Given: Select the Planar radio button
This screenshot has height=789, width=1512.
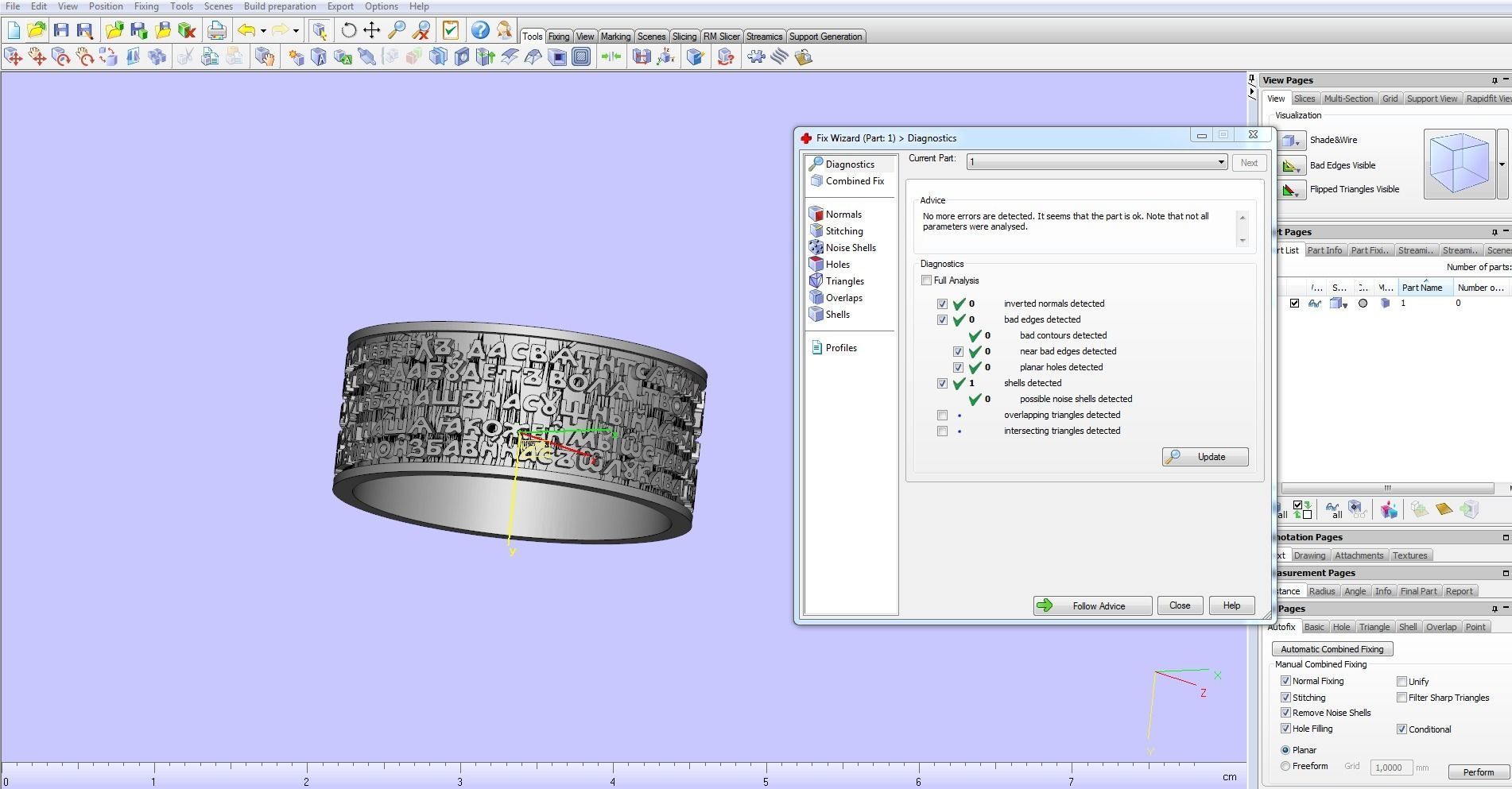Looking at the screenshot, I should tap(1285, 750).
